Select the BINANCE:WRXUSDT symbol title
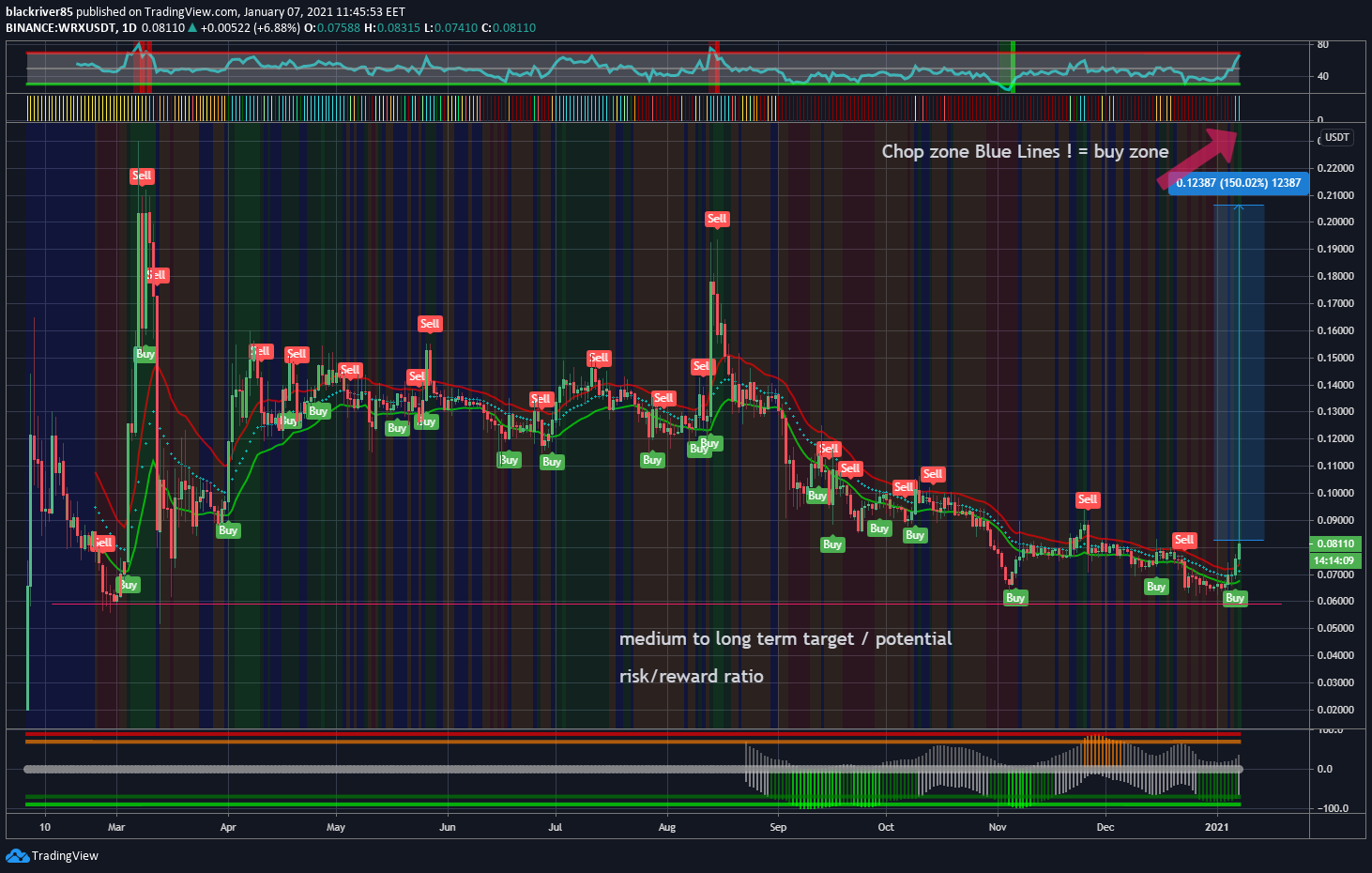This screenshot has width=1372, height=873. point(61,28)
